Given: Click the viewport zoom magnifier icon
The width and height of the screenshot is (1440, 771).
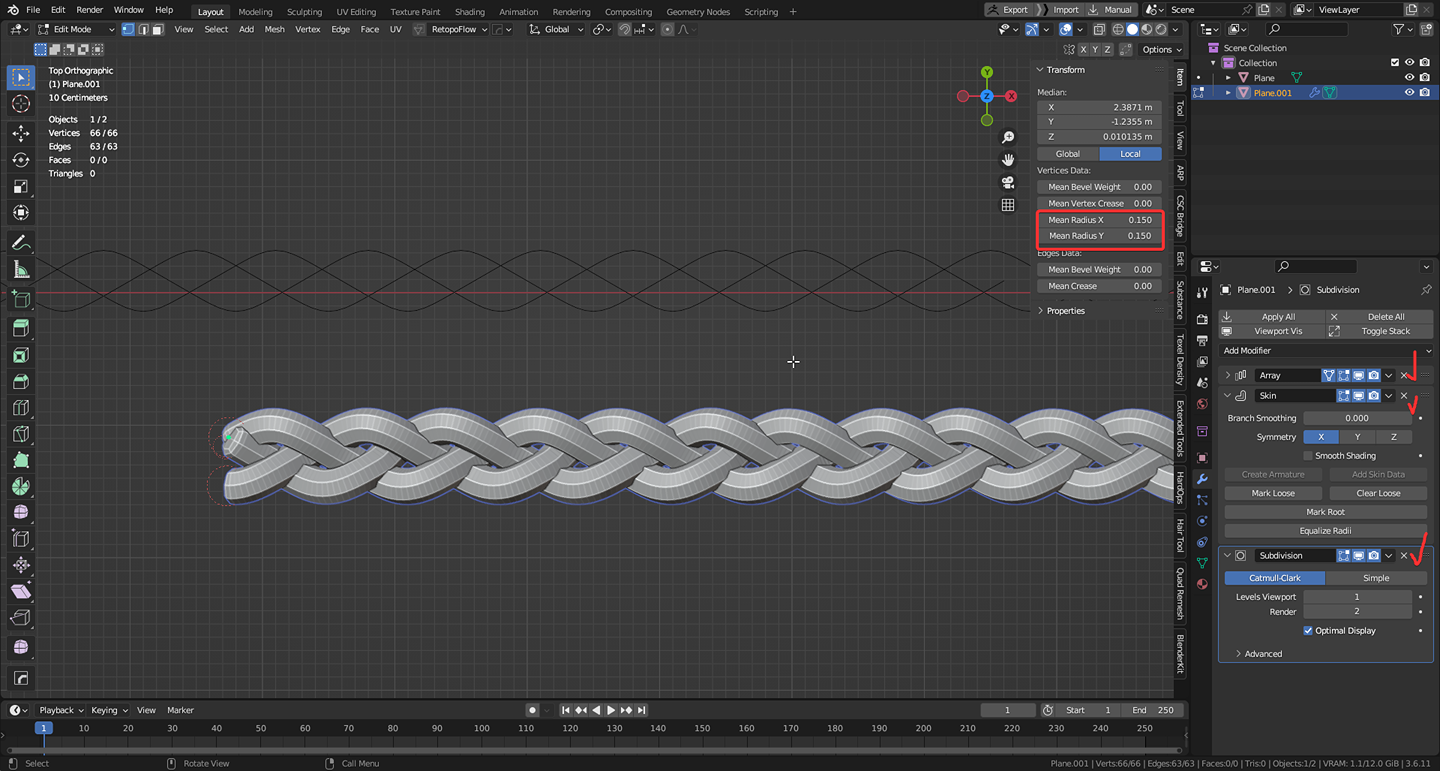Looking at the screenshot, I should coord(1008,137).
